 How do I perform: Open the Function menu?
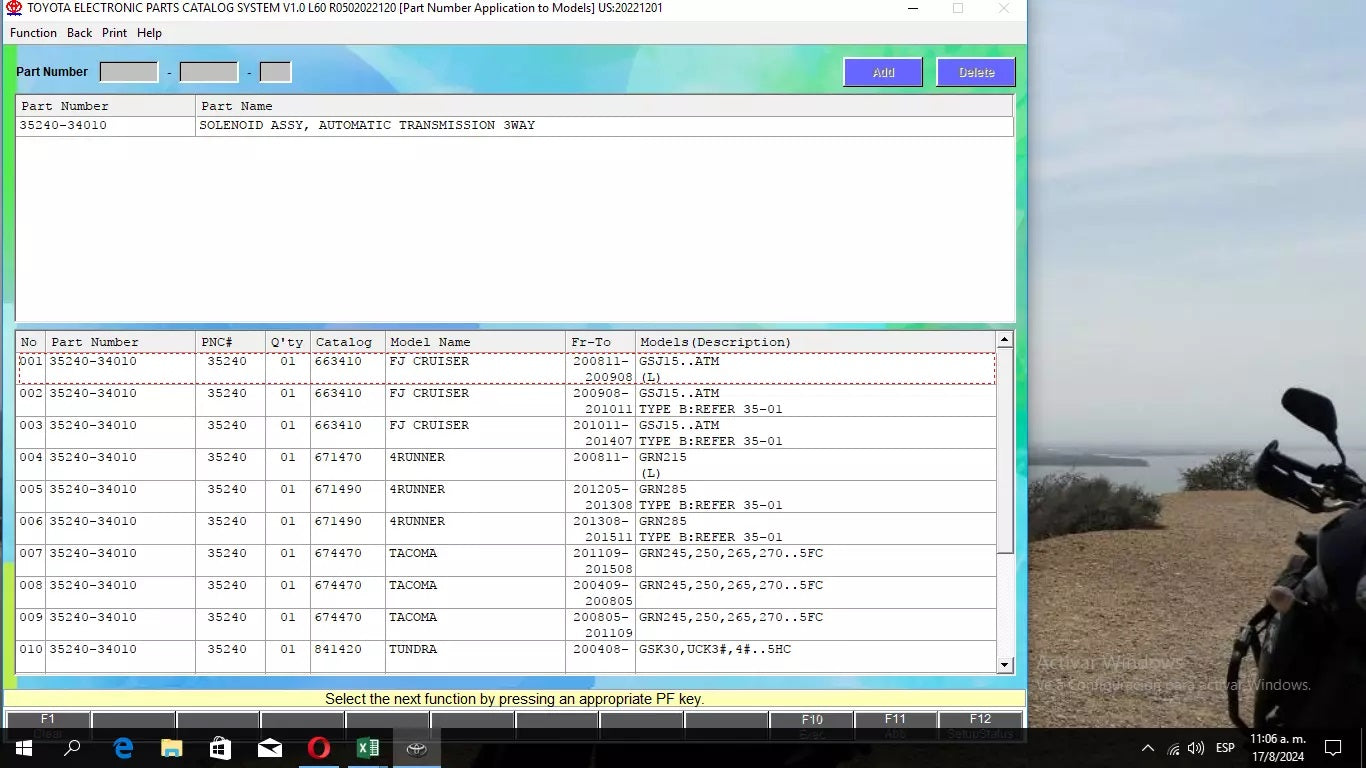(33, 33)
